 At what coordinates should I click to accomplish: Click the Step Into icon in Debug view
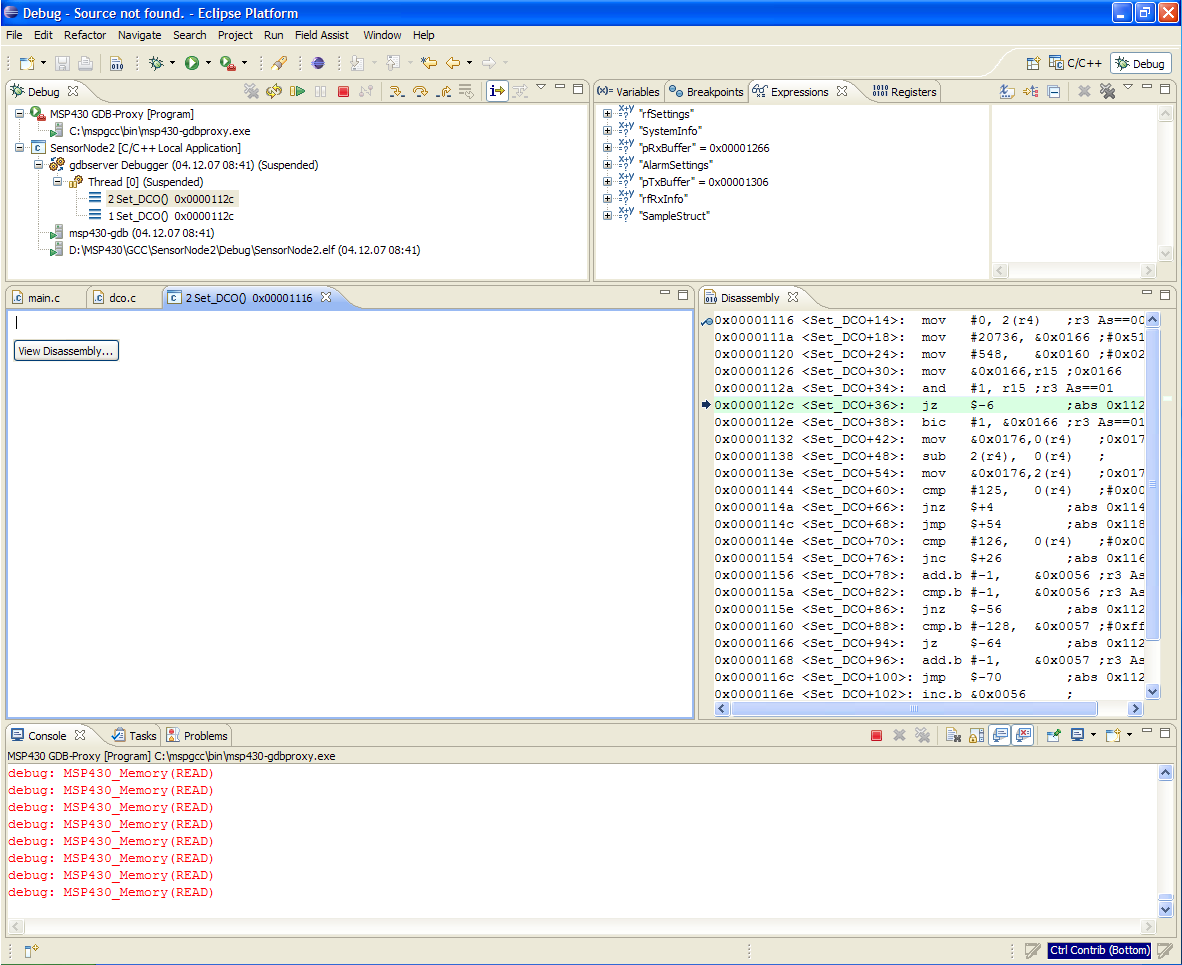click(397, 91)
